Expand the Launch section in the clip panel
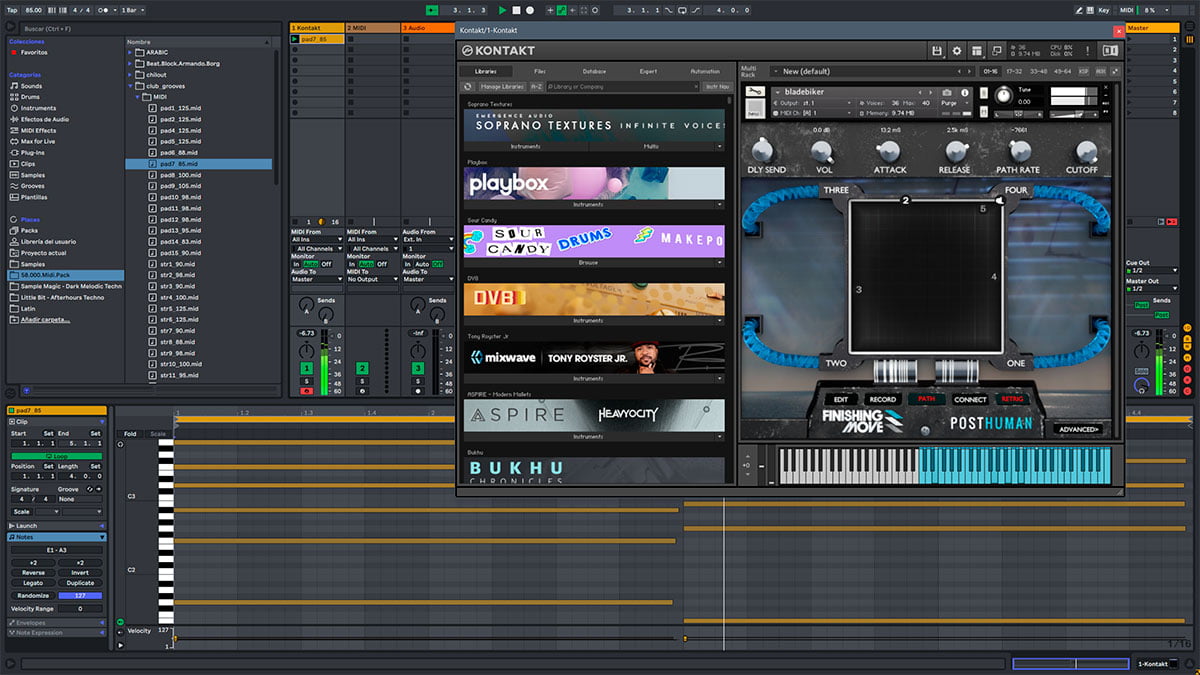1200x675 pixels. (x=55, y=525)
